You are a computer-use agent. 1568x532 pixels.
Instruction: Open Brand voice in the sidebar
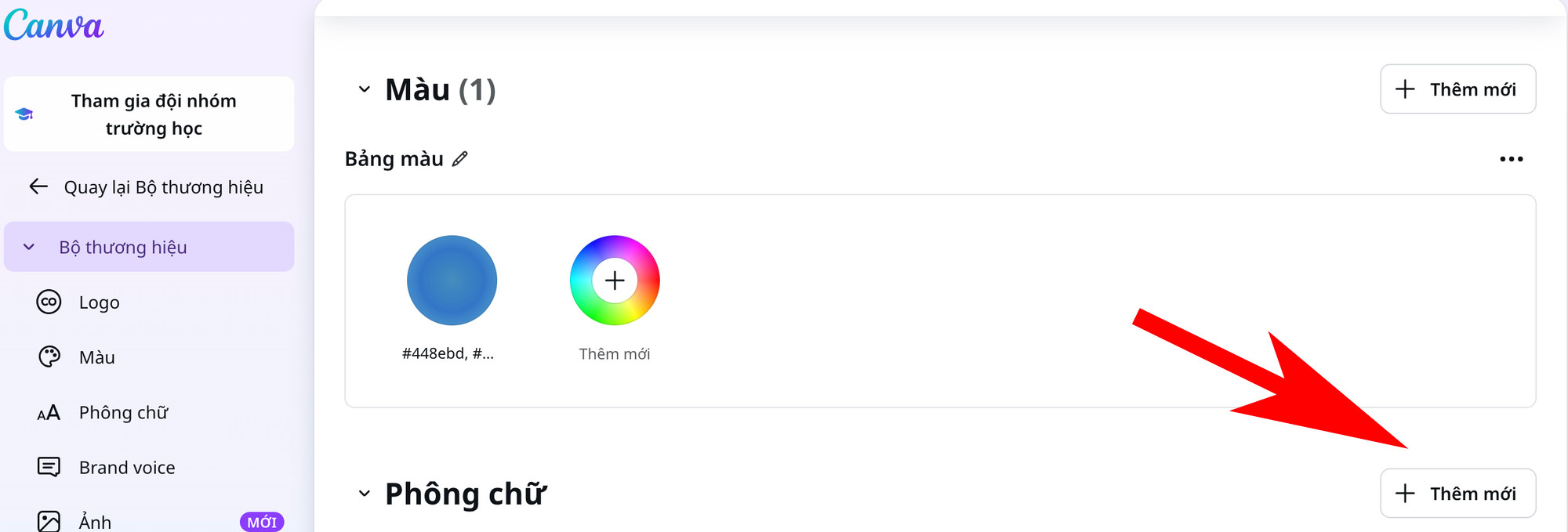127,468
